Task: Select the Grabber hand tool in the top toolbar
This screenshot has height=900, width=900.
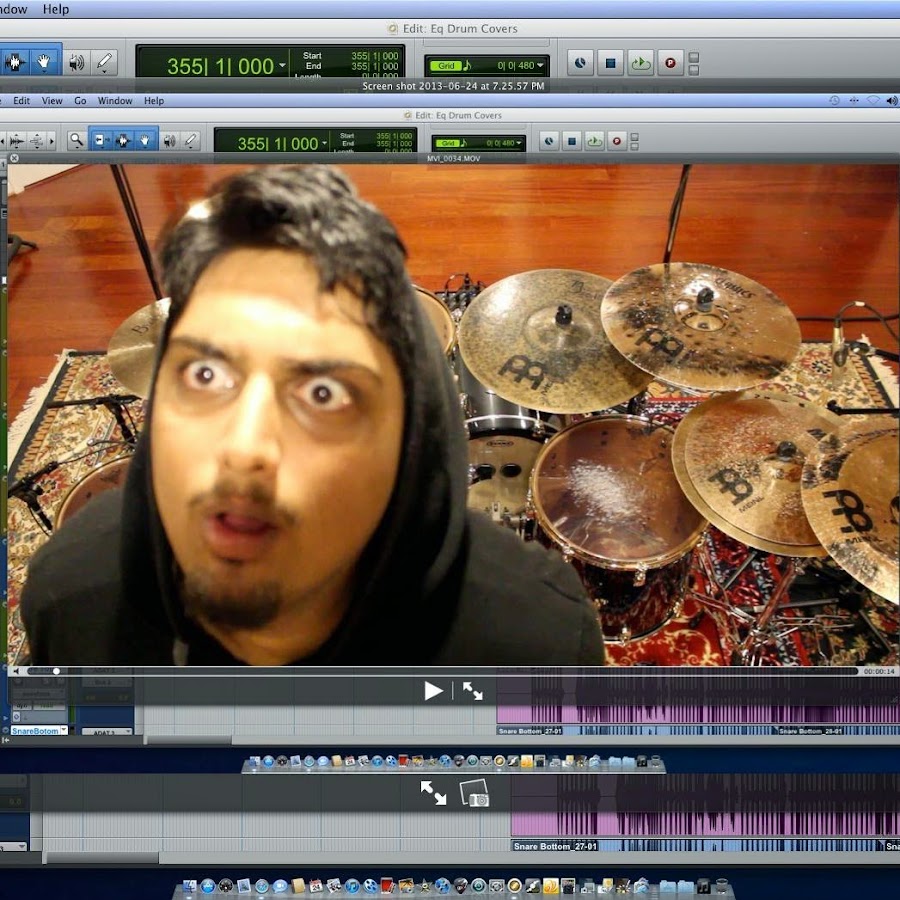Action: click(44, 62)
